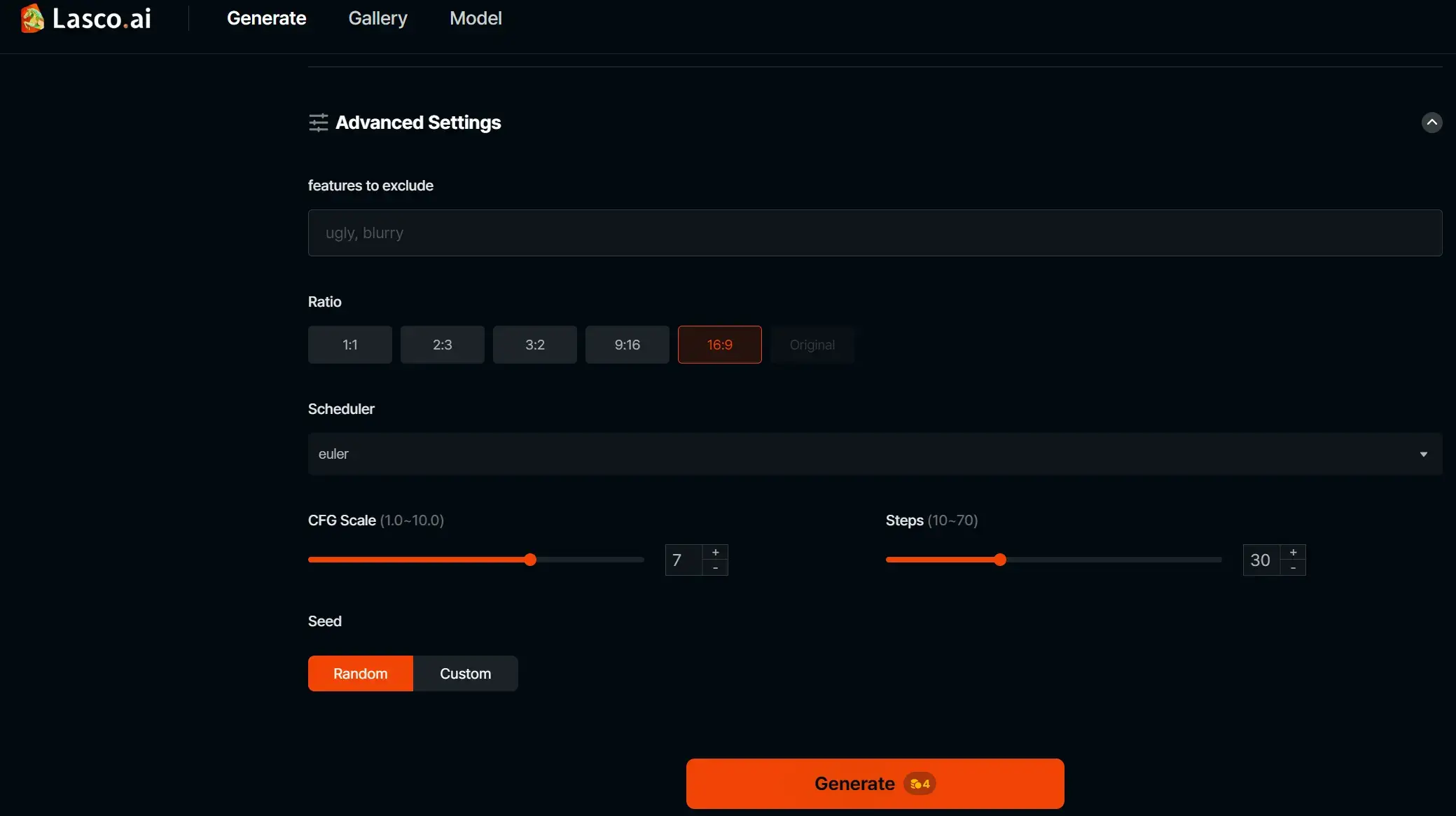Choose the 9:16 aspect ratio

[627, 345]
